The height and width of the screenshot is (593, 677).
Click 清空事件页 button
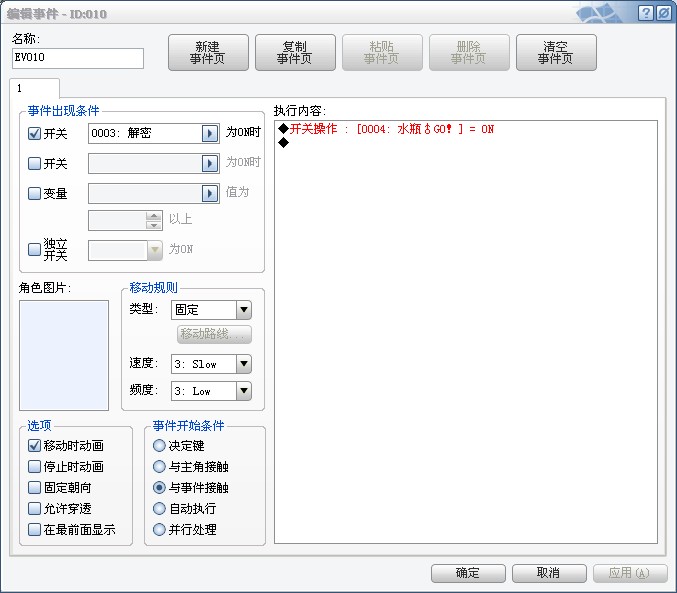[x=556, y=53]
